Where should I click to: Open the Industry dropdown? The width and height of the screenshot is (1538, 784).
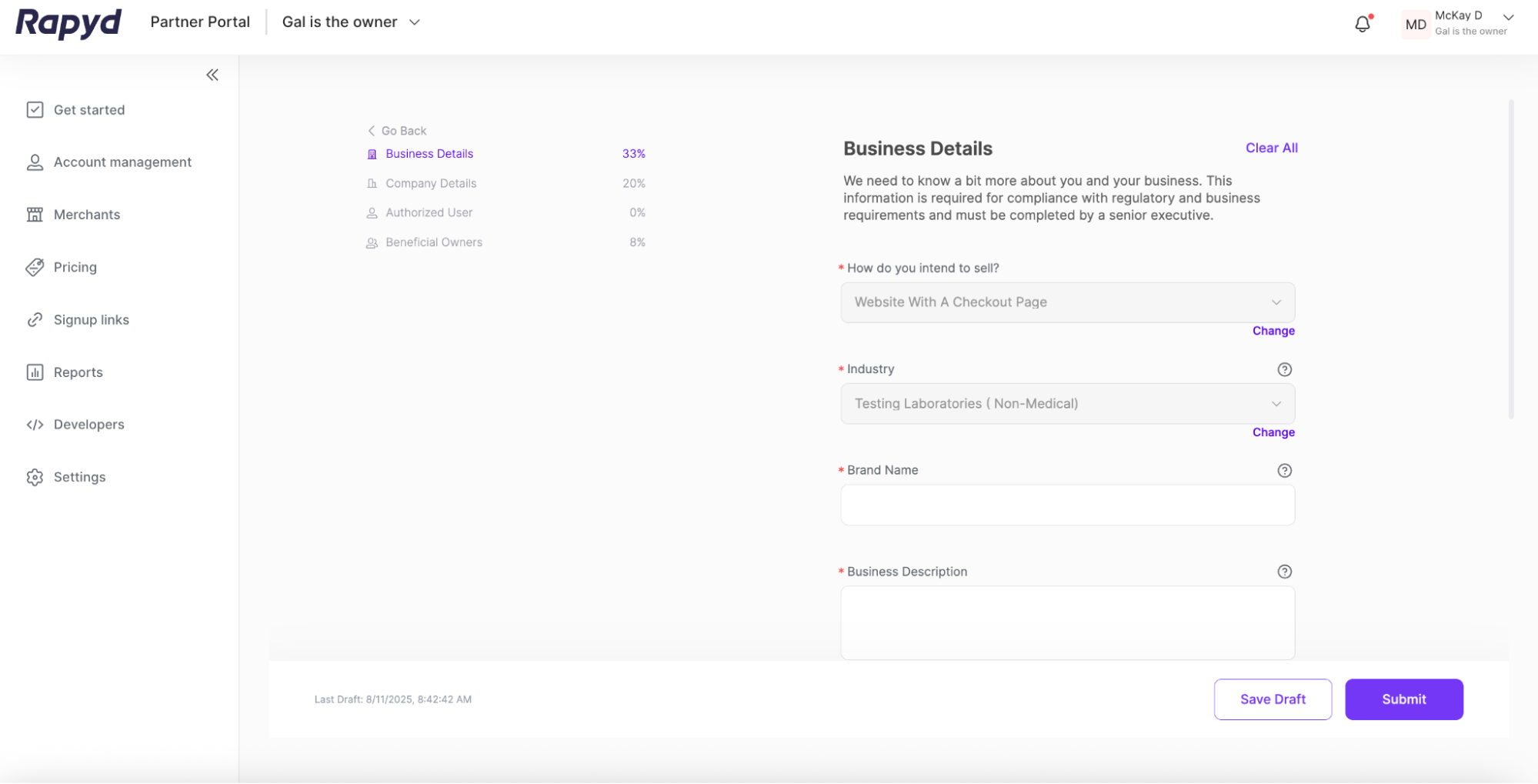click(1066, 404)
